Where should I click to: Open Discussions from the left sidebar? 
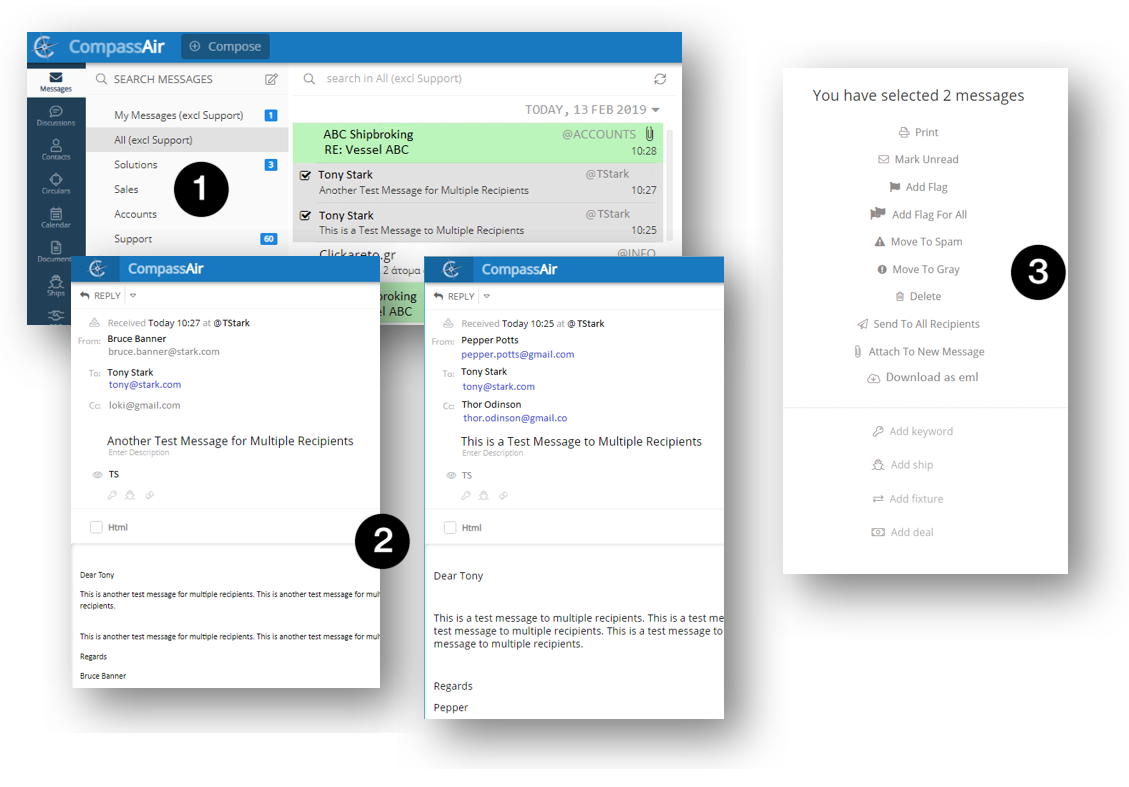(x=55, y=115)
